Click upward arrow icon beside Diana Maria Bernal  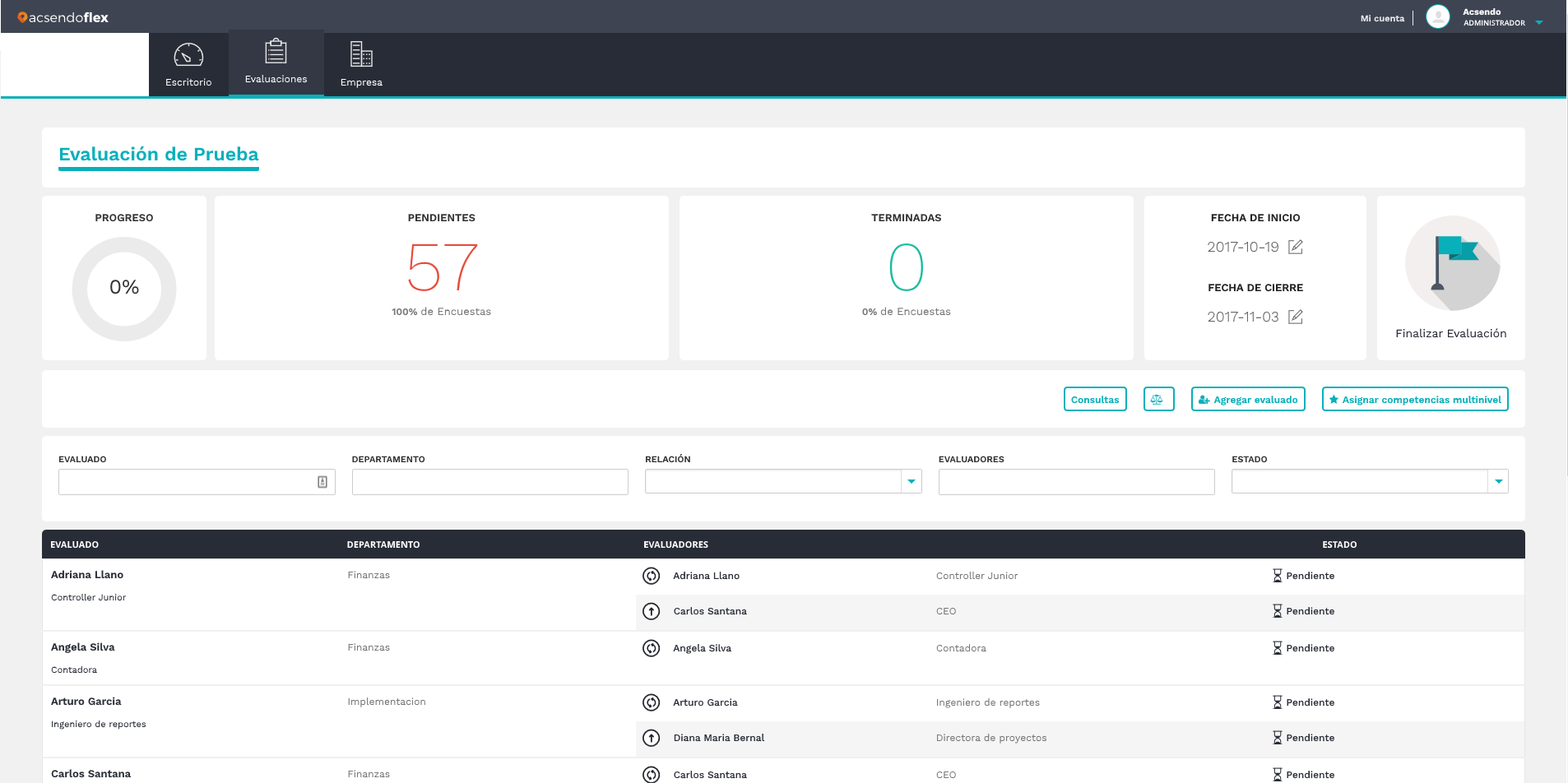pos(652,738)
